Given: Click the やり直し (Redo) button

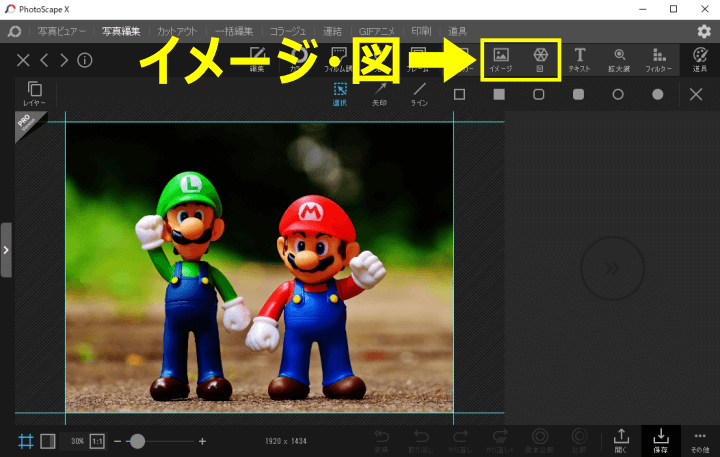Looking at the screenshot, I should tap(460, 441).
